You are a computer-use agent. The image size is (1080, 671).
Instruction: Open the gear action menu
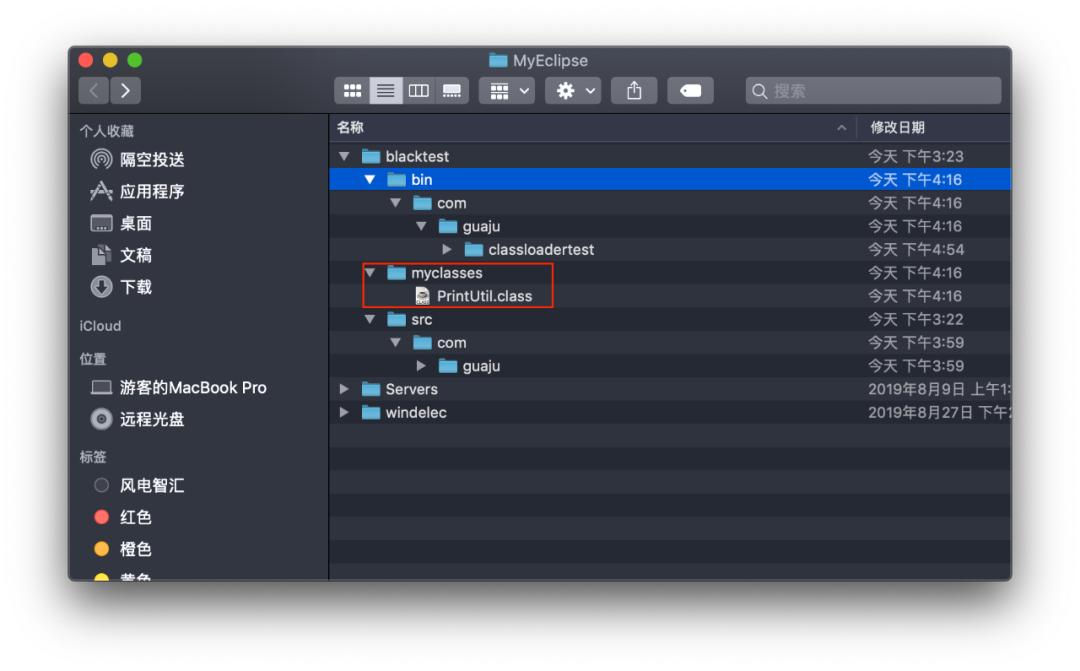tap(573, 91)
